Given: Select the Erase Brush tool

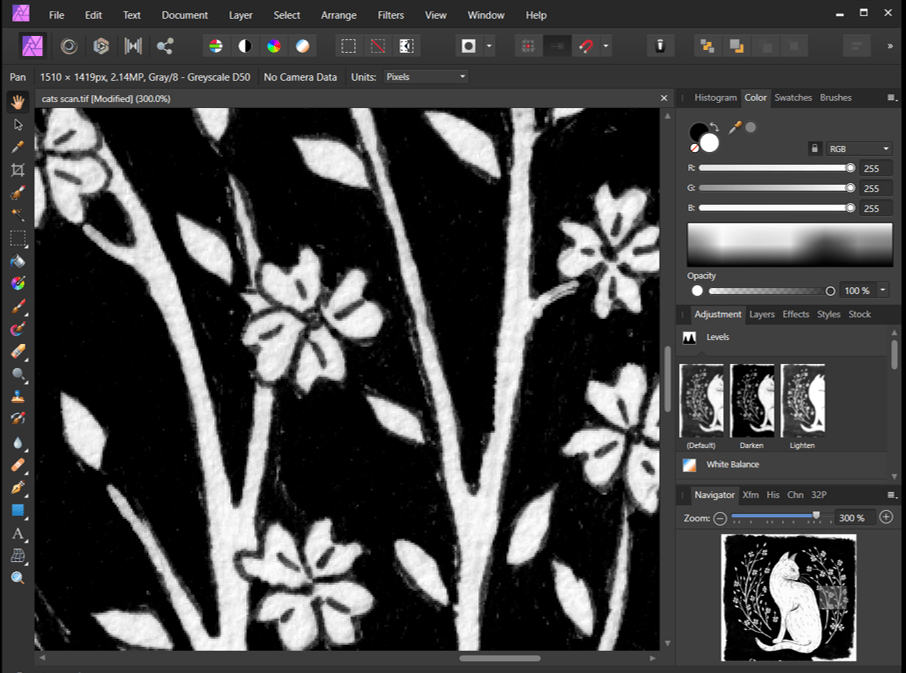Looking at the screenshot, I should [18, 352].
